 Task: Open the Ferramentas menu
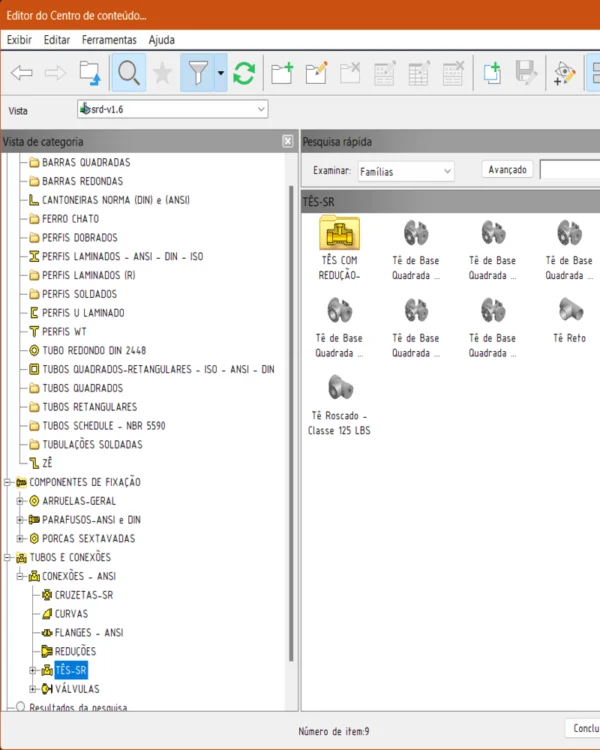tap(109, 40)
